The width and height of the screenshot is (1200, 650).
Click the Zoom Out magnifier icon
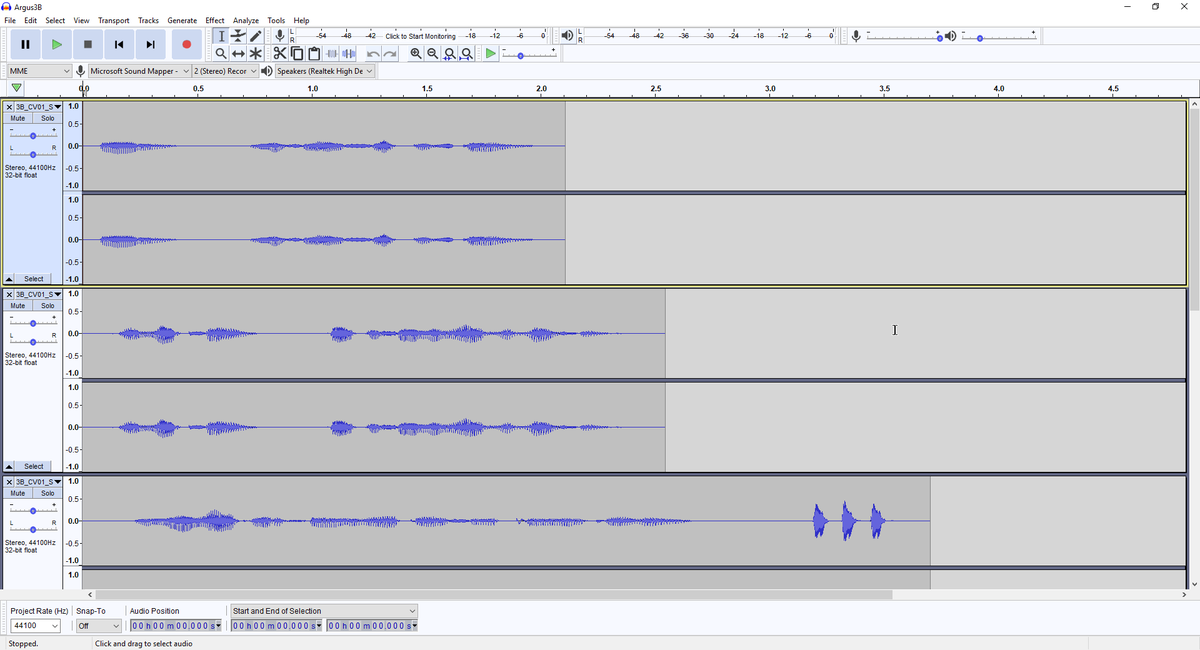pos(433,53)
